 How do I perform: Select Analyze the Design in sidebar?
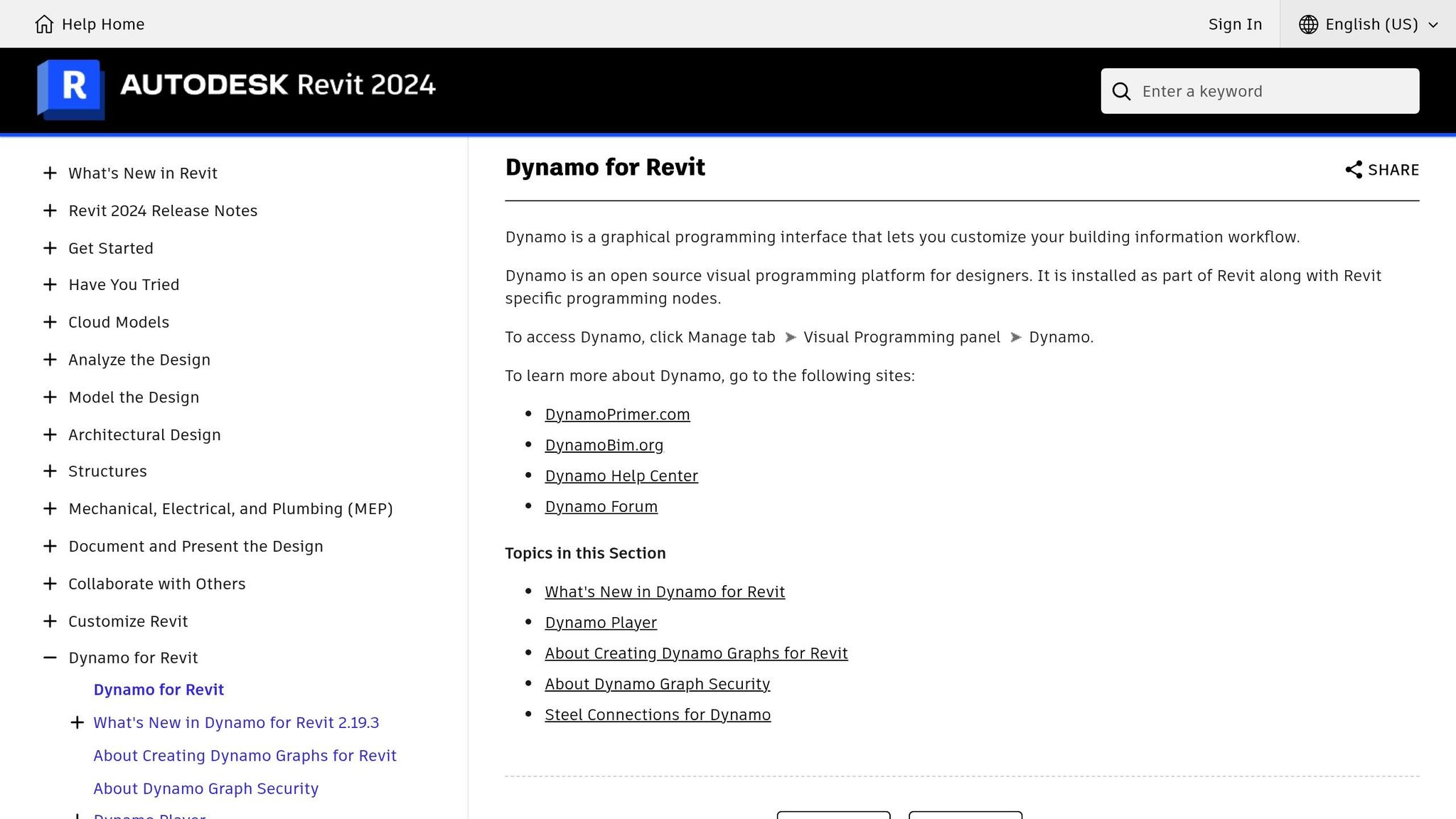point(139,360)
